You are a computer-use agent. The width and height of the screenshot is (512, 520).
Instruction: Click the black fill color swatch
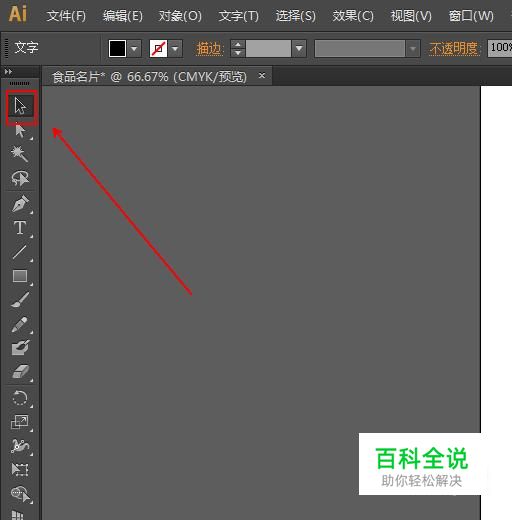117,49
